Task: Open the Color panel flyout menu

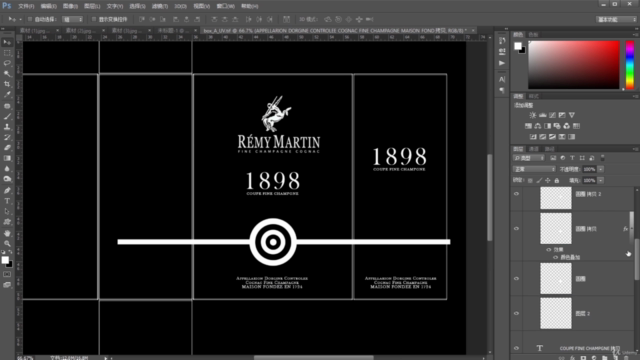Action: pos(636,35)
